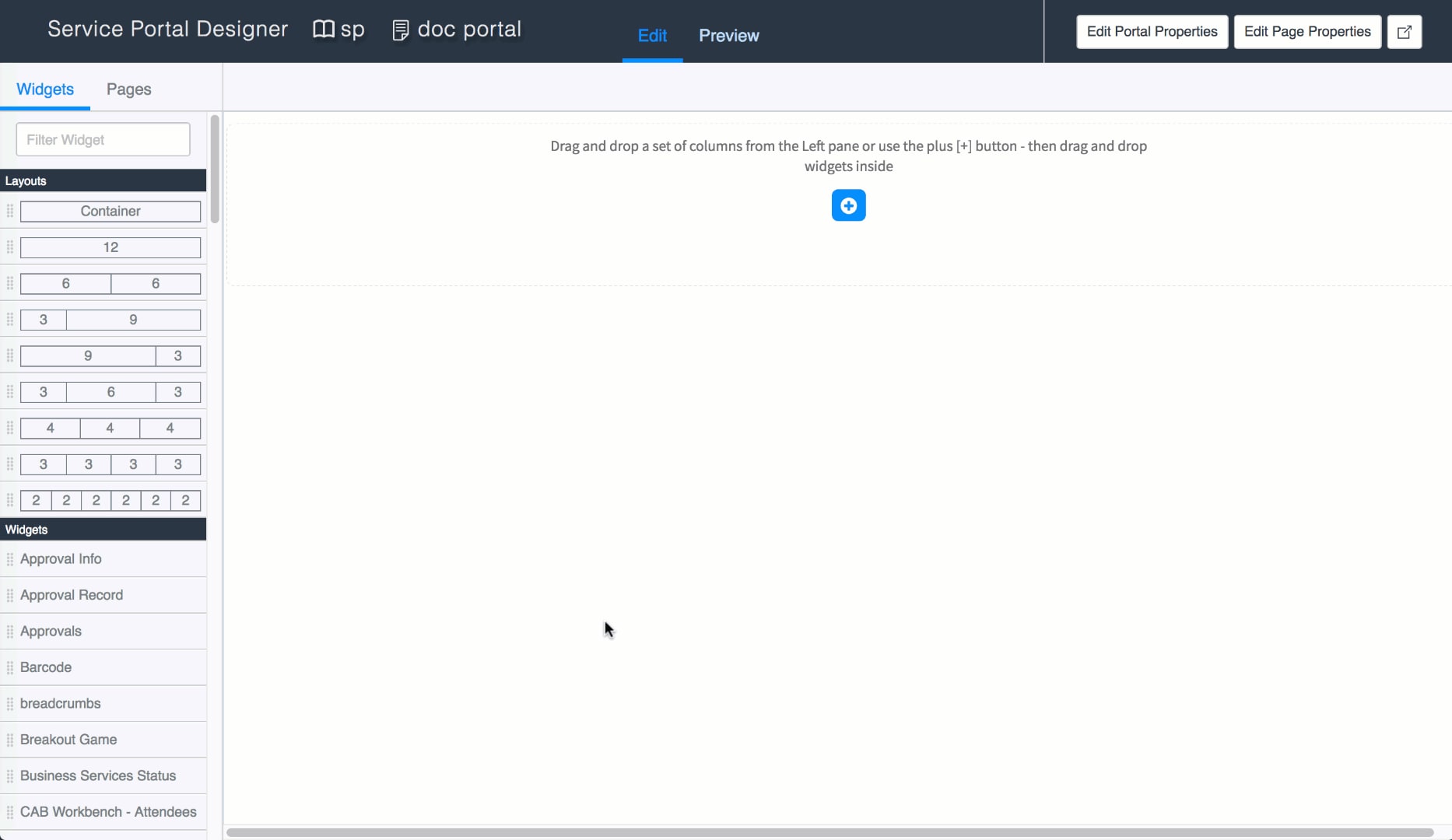Screen dimensions: 1452x840
Task: Click the drag handle next to Approval Info
Action: (x=10, y=558)
